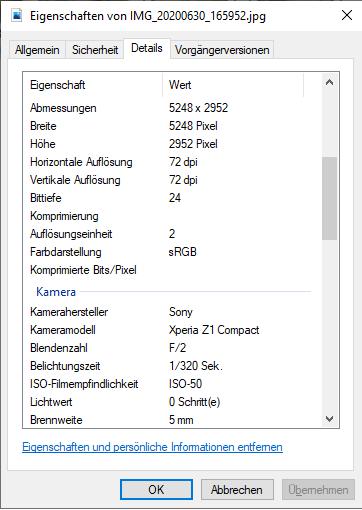This screenshot has width=362, height=510.
Task: Close the properties dialog window
Action: [347, 15]
